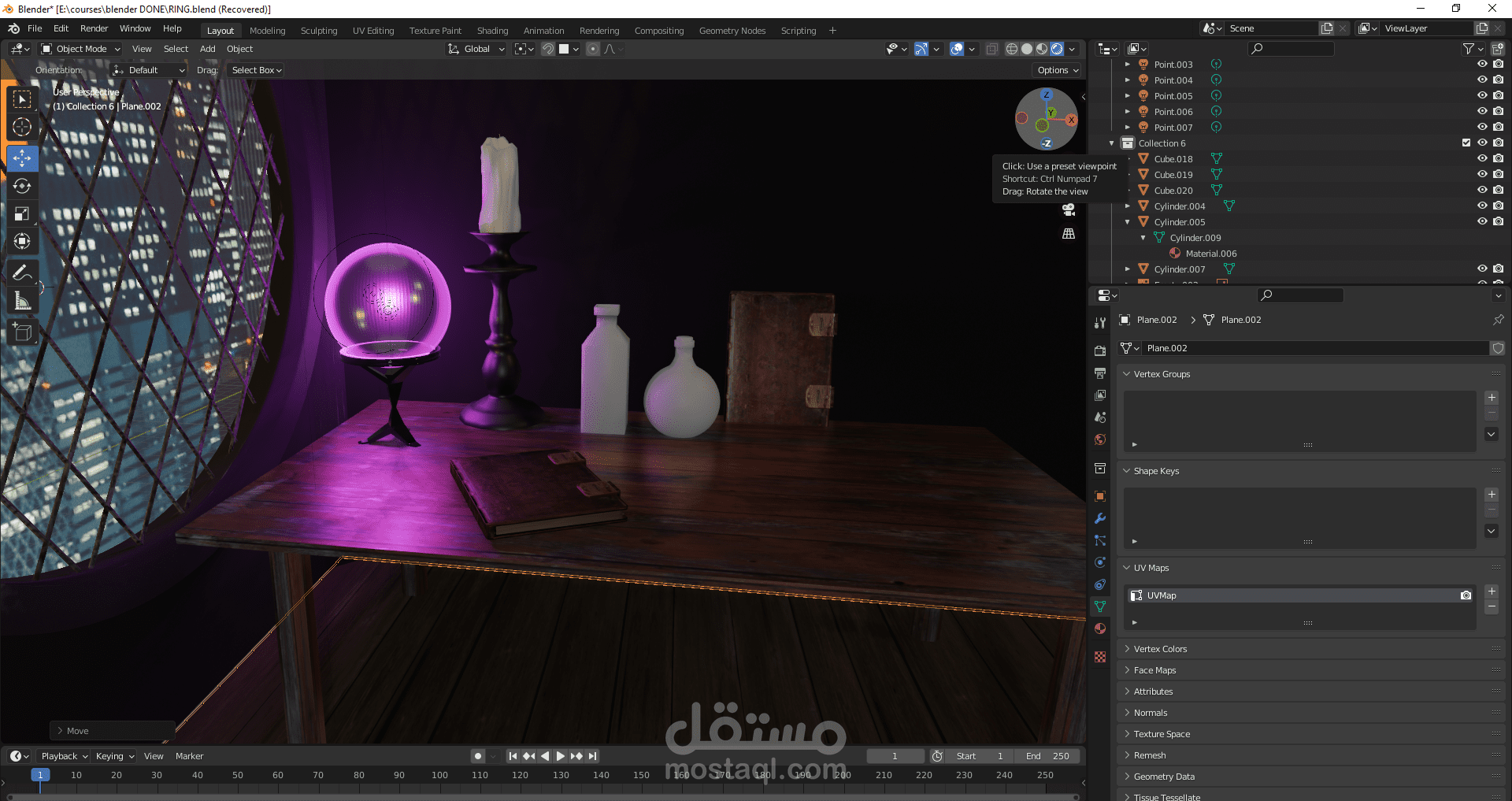Hide Point.005 with its eye icon

pyautogui.click(x=1482, y=95)
